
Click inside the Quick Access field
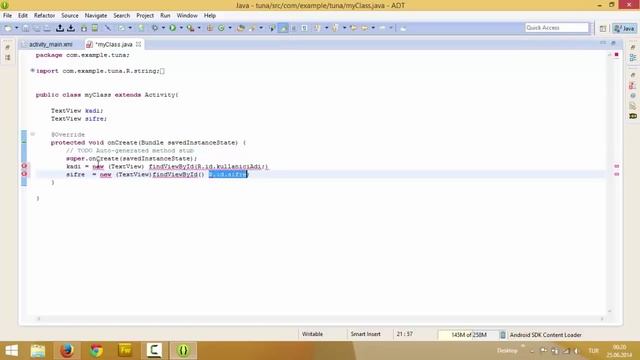pos(557,28)
